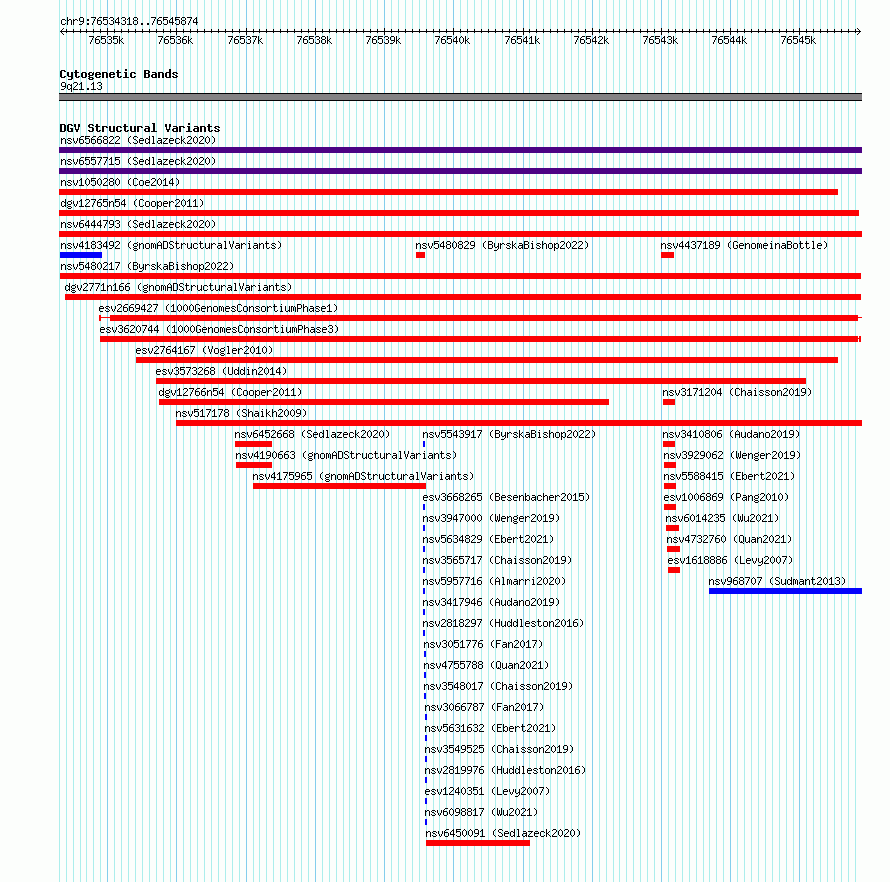Select nsv3171204 (Chaisson2019) label
890x882 pixels.
[x=737, y=392]
